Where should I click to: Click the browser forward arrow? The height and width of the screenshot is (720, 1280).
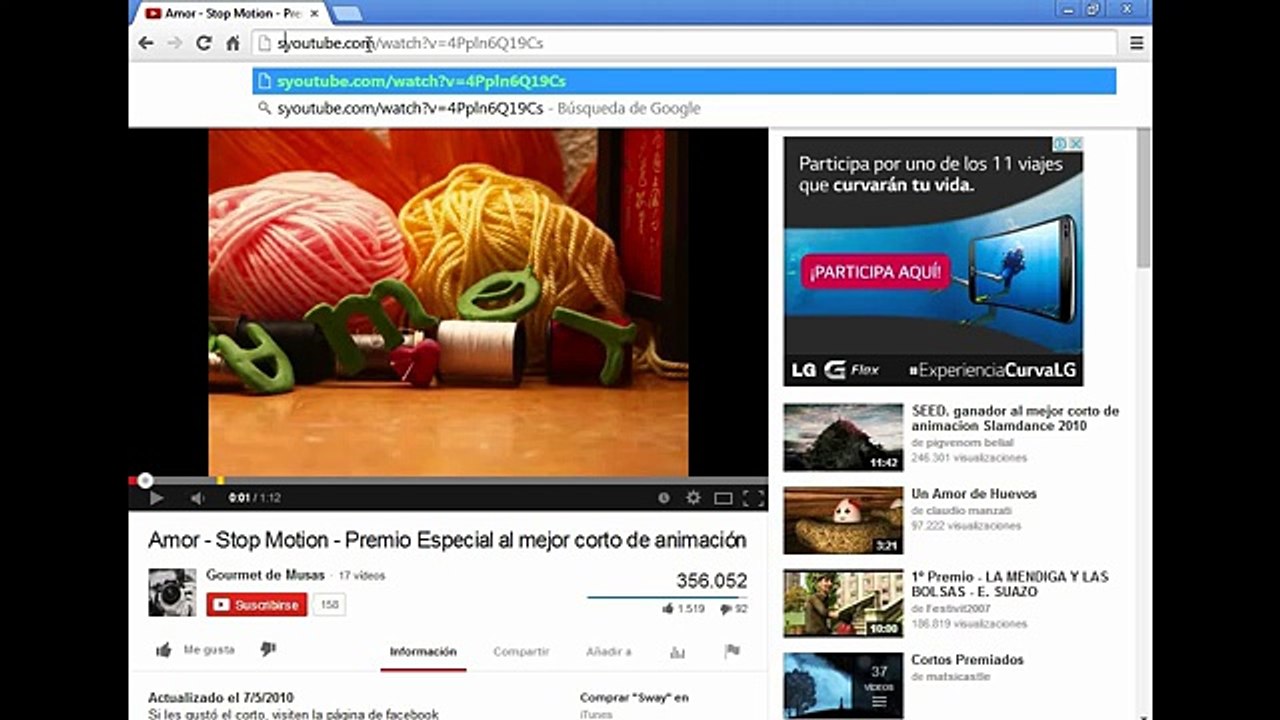(x=175, y=43)
